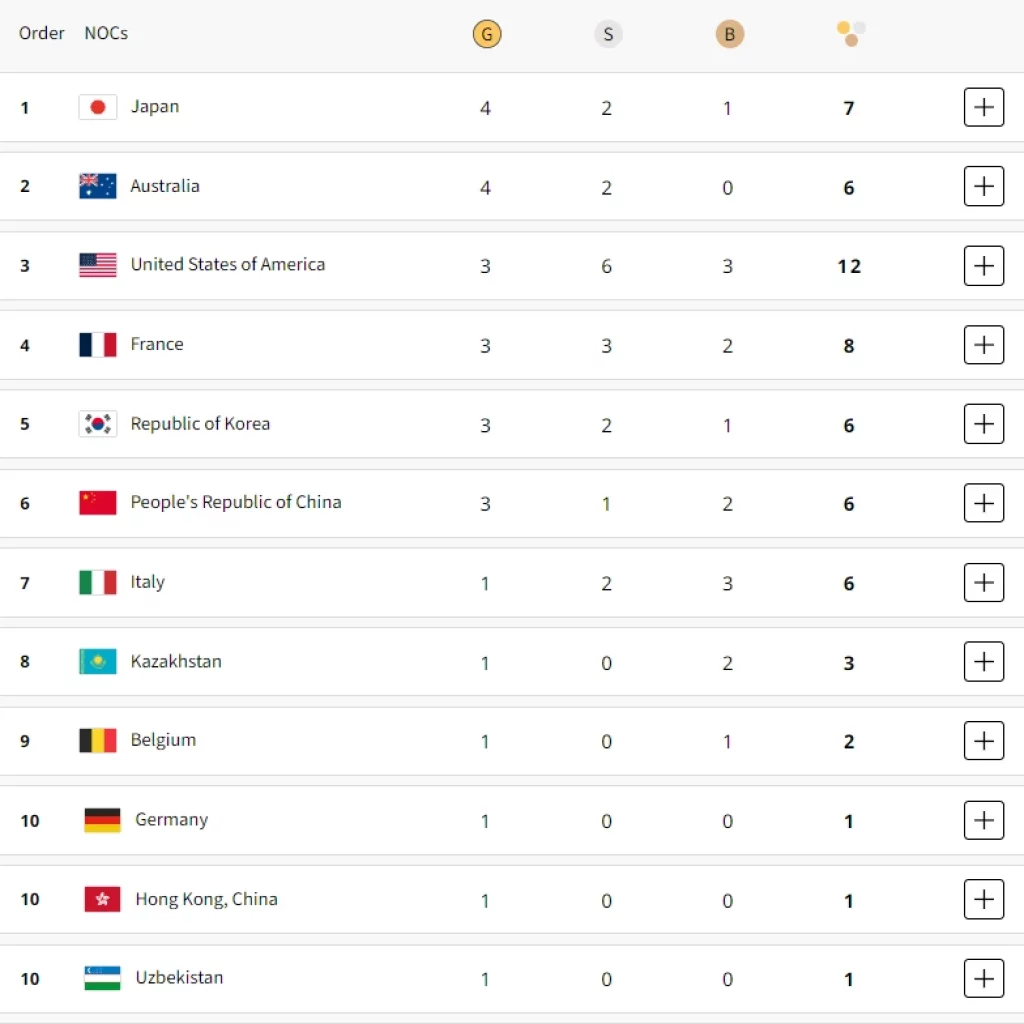
Task: Click the United States total medal count
Action: (x=849, y=266)
